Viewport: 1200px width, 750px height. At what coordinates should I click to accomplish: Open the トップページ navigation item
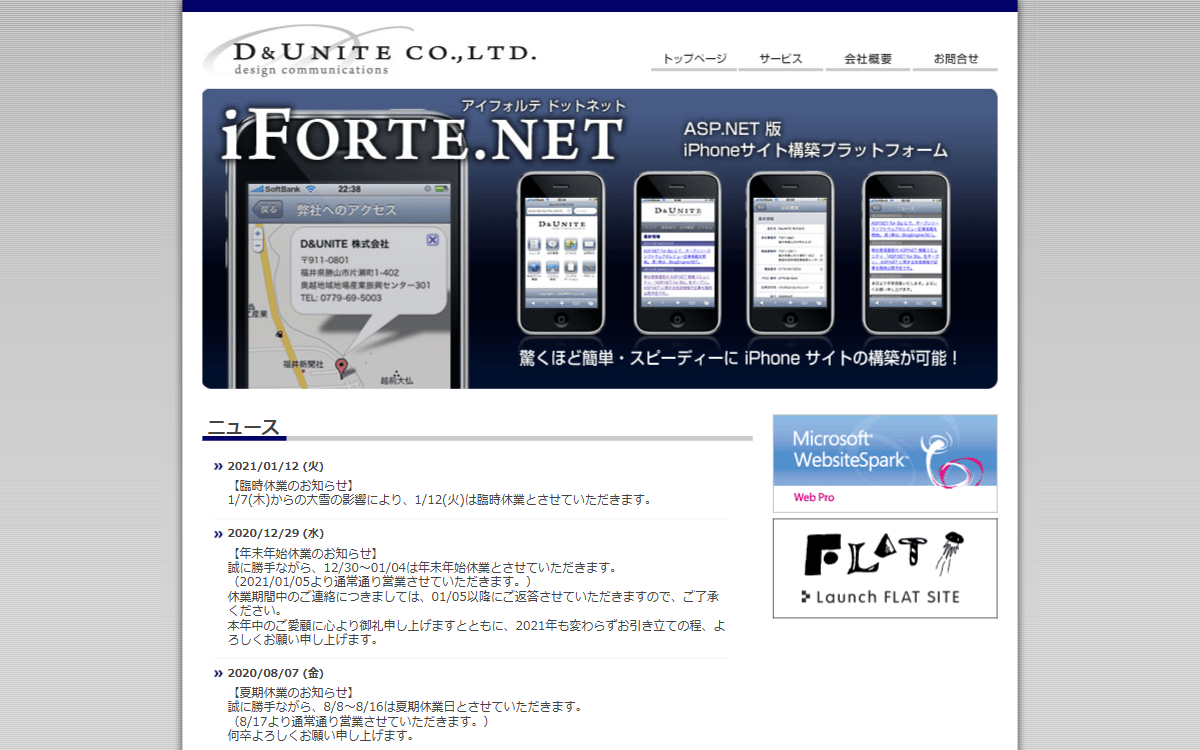(x=694, y=59)
